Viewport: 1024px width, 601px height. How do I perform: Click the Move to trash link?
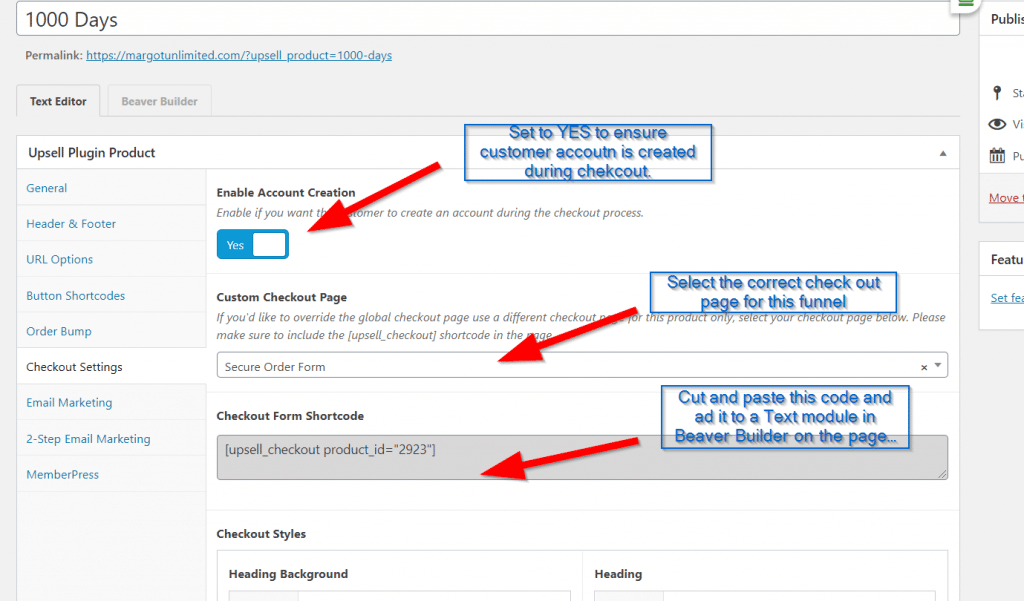(1005, 198)
